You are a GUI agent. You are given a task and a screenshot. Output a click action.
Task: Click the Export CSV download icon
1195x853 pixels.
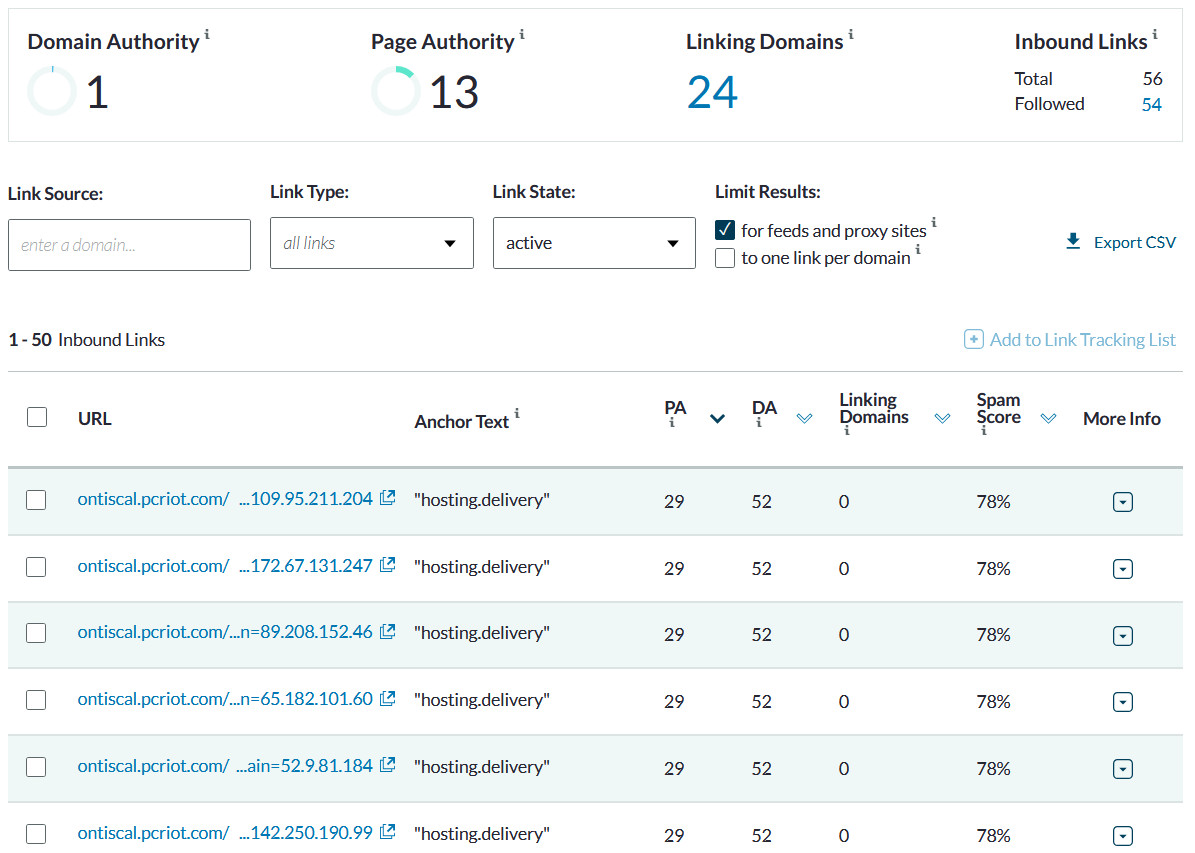(x=1073, y=242)
